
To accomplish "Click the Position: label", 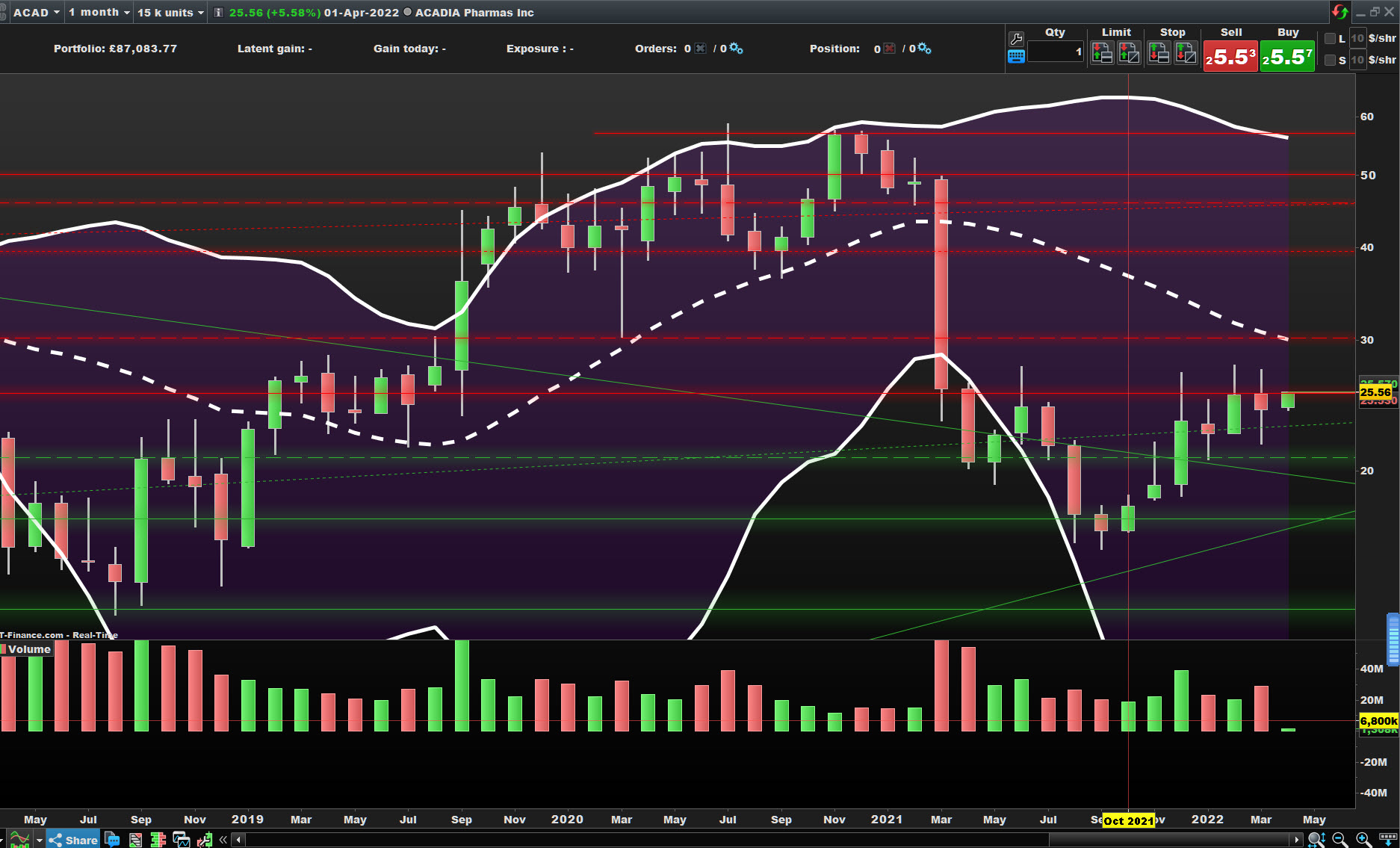I will coord(834,49).
